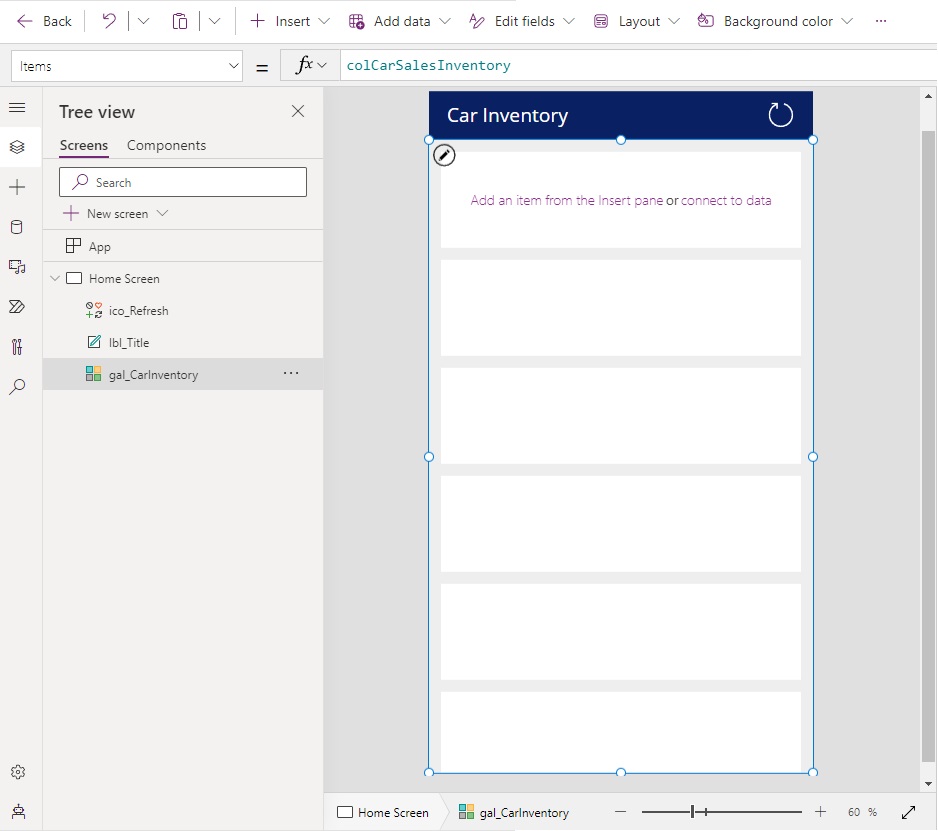Click the 'Insert pane' link
This screenshot has height=831, width=938.
tap(631, 200)
